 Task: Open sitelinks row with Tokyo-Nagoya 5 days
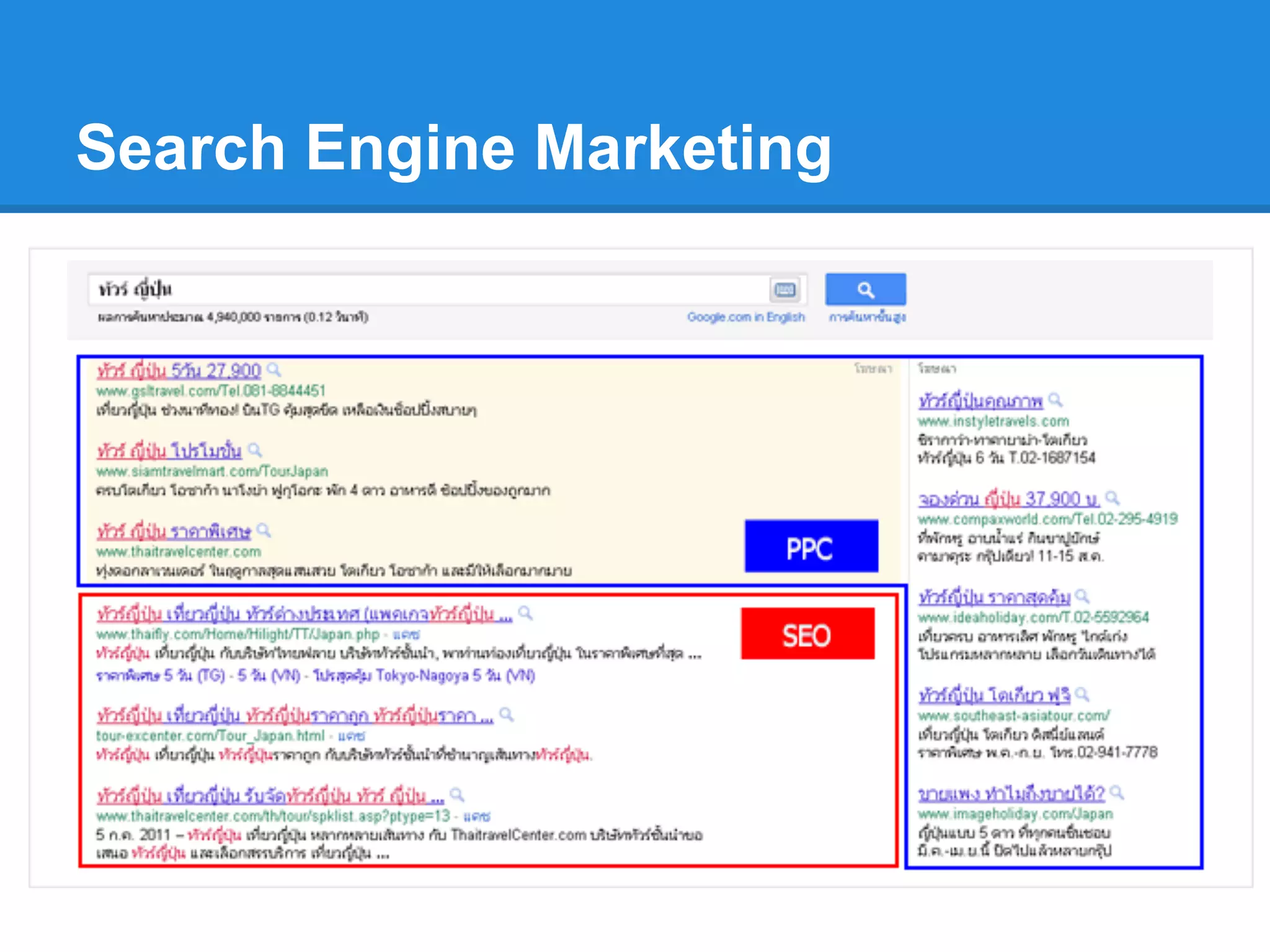[315, 676]
